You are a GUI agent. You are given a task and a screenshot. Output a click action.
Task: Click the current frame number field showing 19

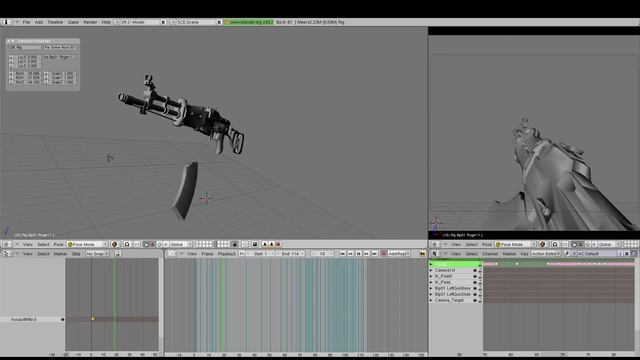(x=322, y=253)
